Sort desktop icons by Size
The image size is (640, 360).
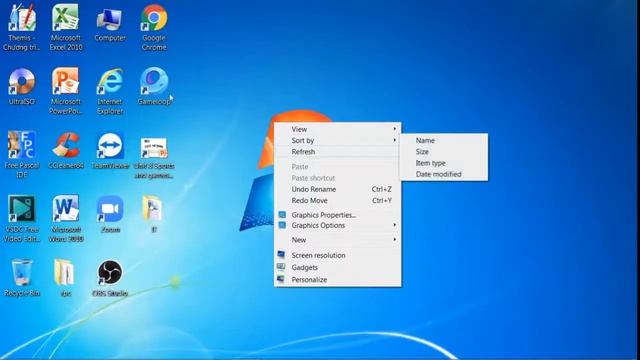(444, 152)
